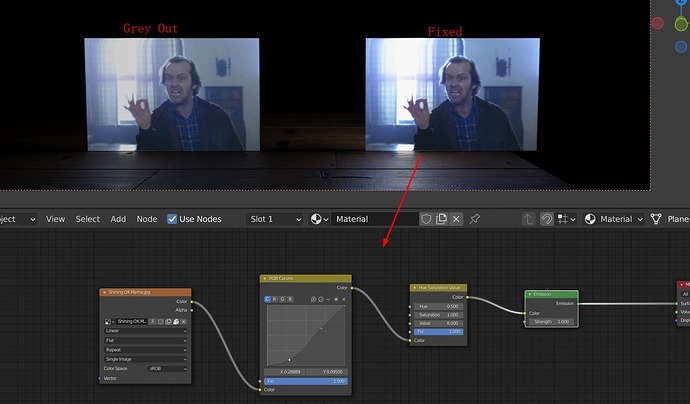Screen dimensions: 690x404
Task: Open the Linear interpolation dropdown
Action: click(x=146, y=331)
